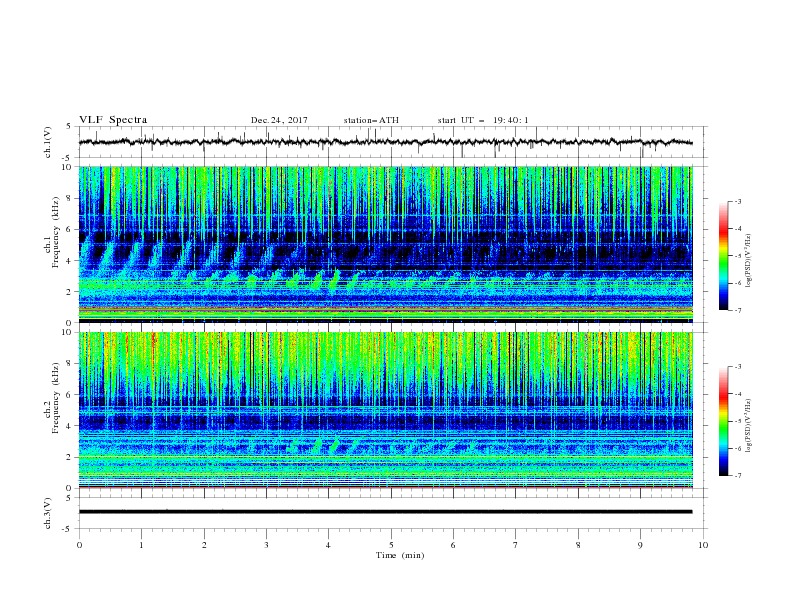
Task: Click time axis tick label "10"
Action: 703,545
